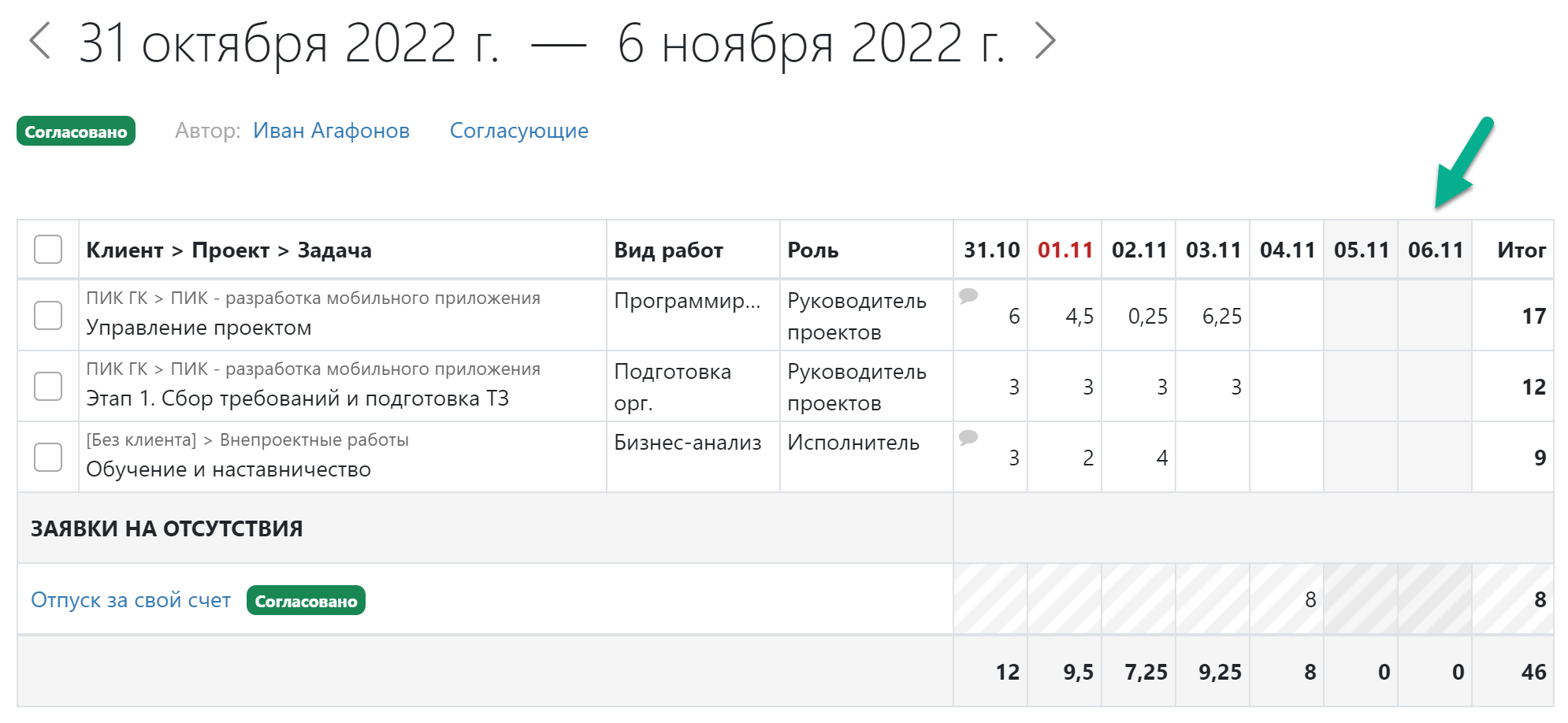Check the Обучение и наставничество row checkbox
Screen dimensions: 1568x723
click(48, 458)
